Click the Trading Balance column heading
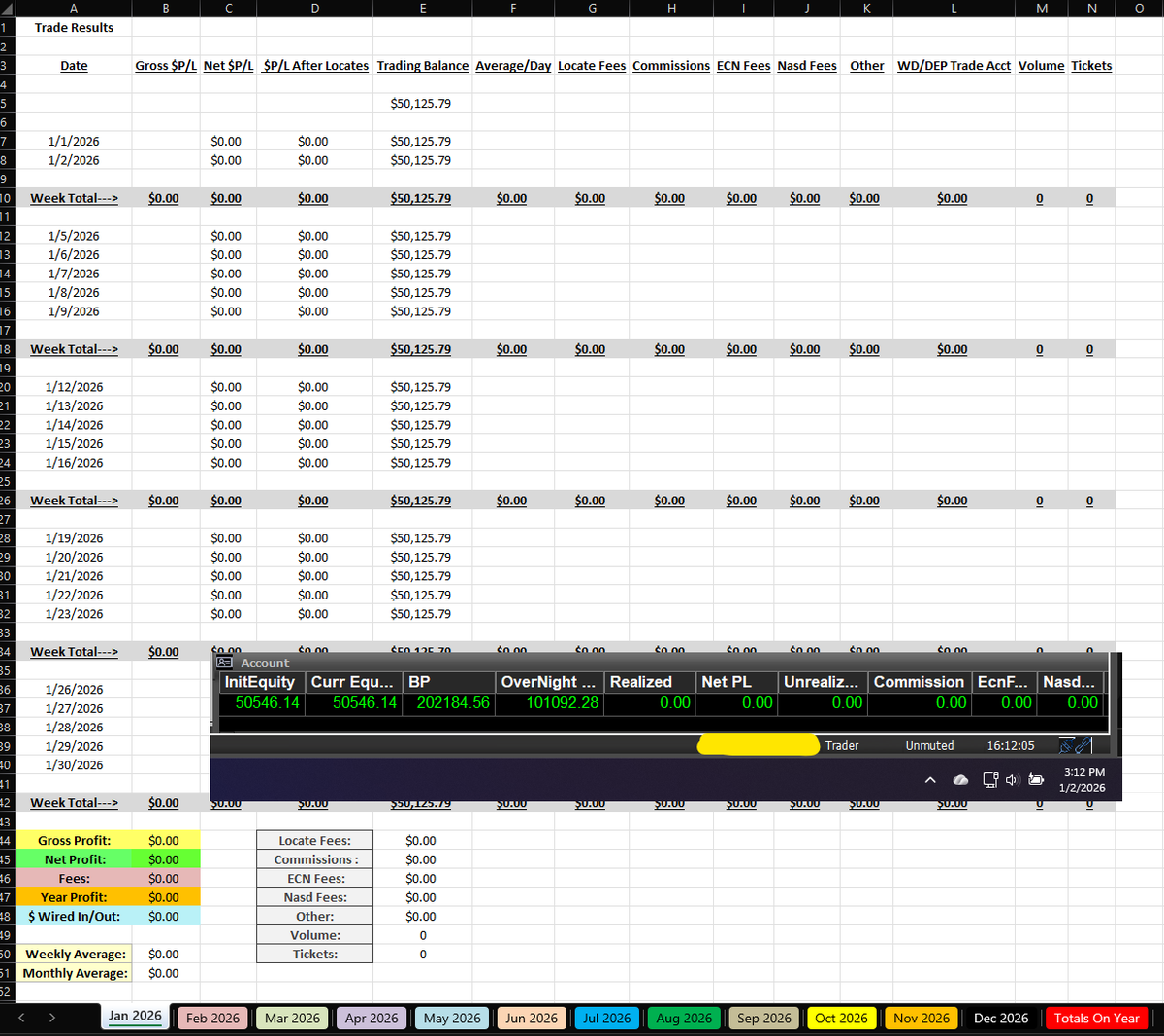The width and height of the screenshot is (1164, 1036). point(422,66)
